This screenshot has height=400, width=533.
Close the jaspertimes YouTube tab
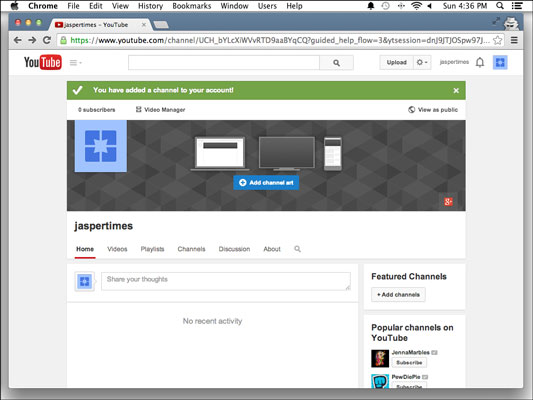coord(144,25)
